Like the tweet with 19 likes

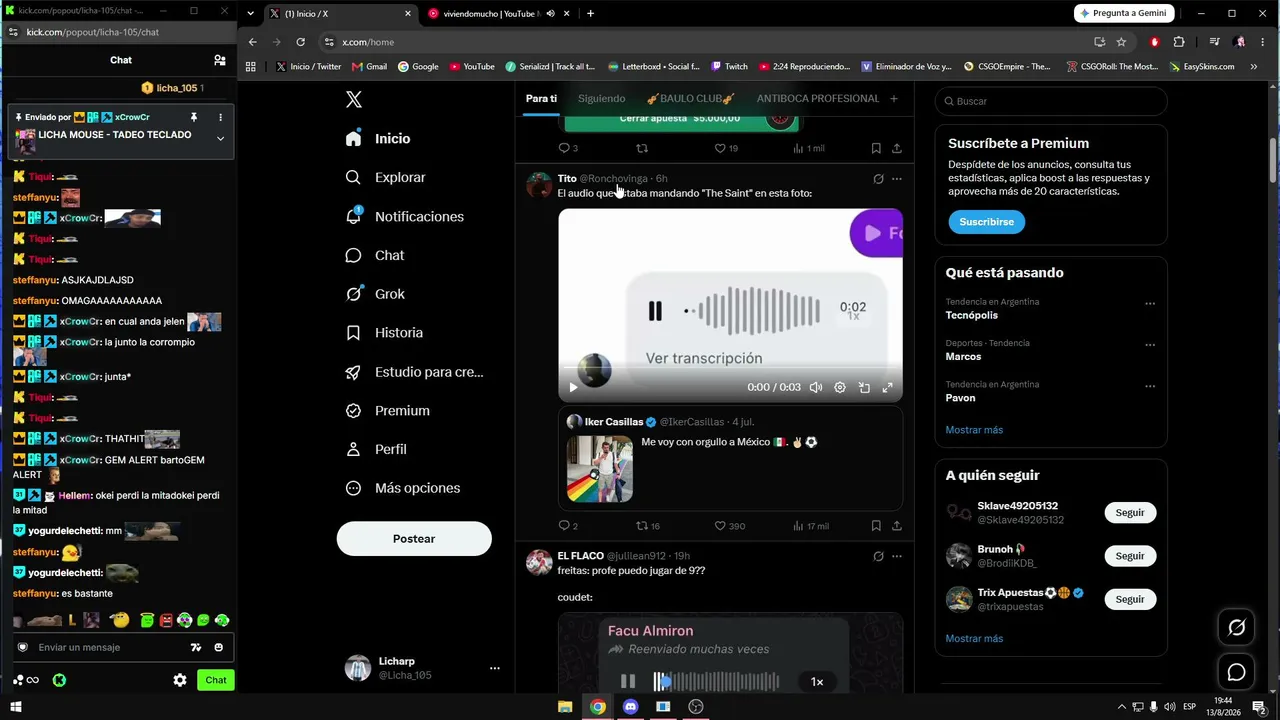click(x=726, y=148)
